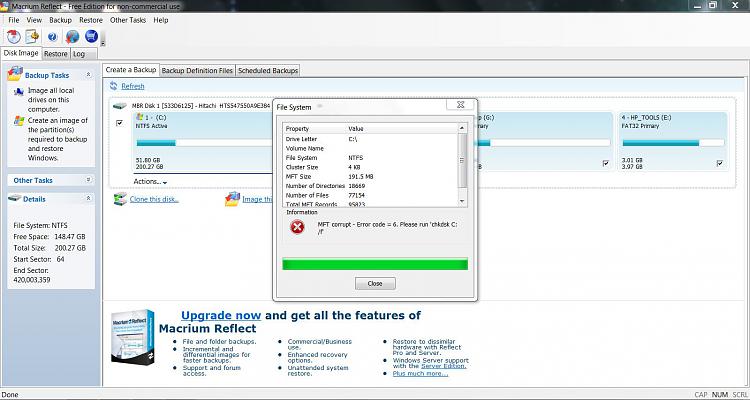The image size is (750, 400).
Task: Open the Actions dropdown
Action: (x=150, y=182)
